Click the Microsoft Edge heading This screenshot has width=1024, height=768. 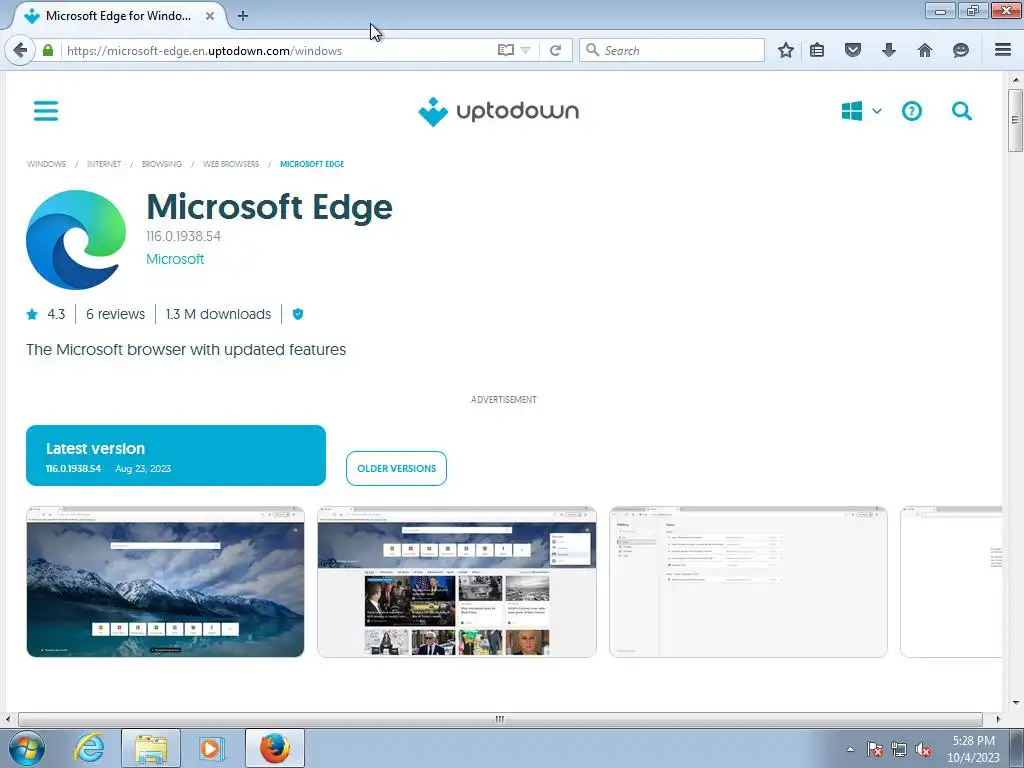click(x=270, y=206)
